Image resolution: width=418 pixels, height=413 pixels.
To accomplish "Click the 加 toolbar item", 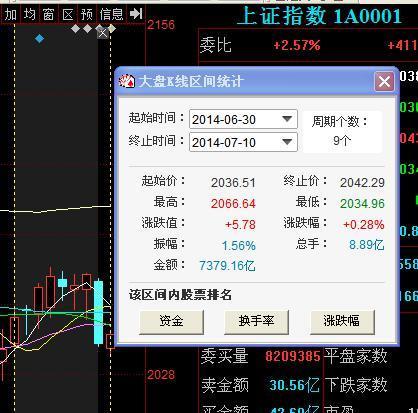I will tap(10, 14).
